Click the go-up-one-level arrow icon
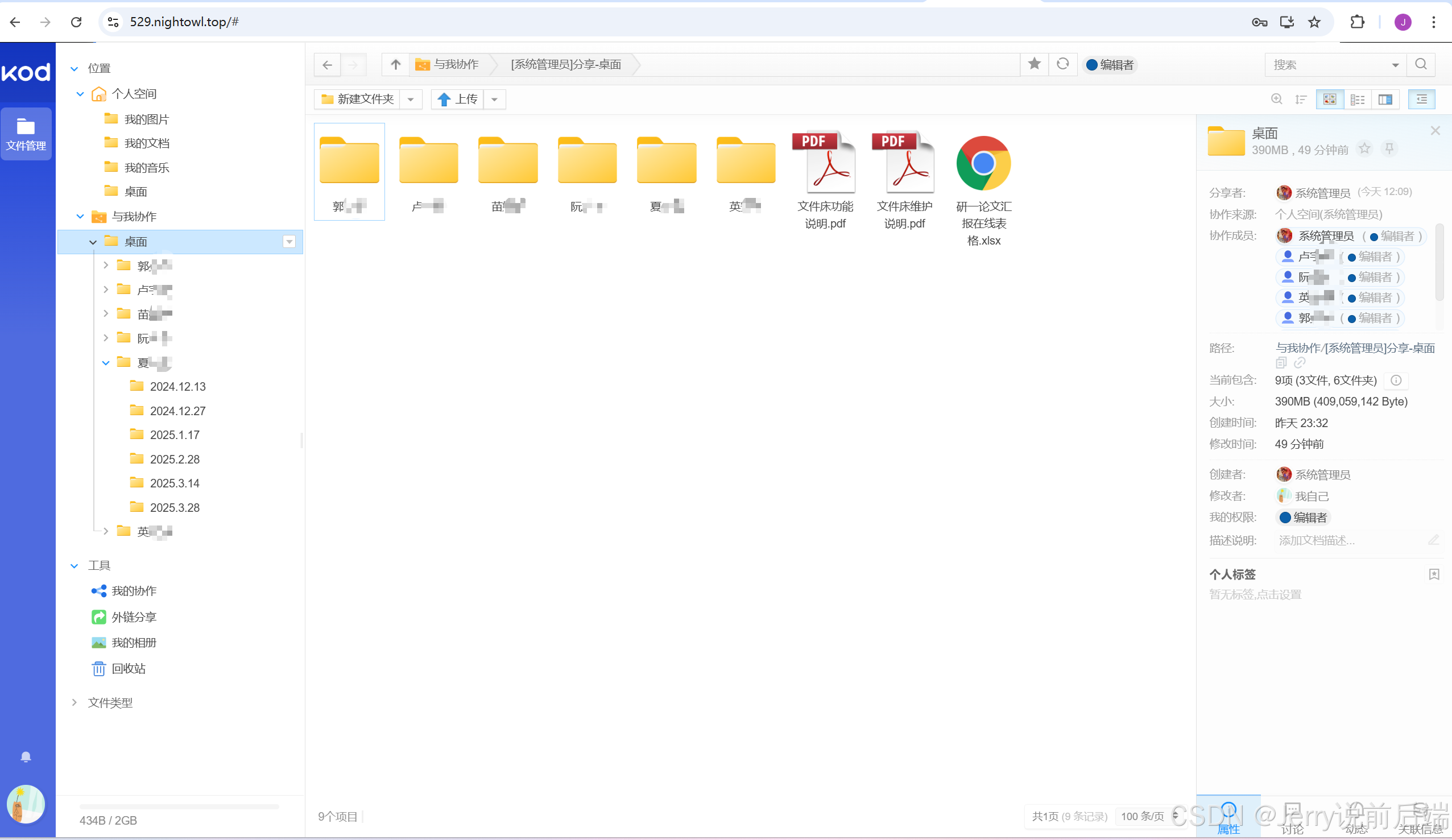This screenshot has height=840, width=1452. pos(395,64)
